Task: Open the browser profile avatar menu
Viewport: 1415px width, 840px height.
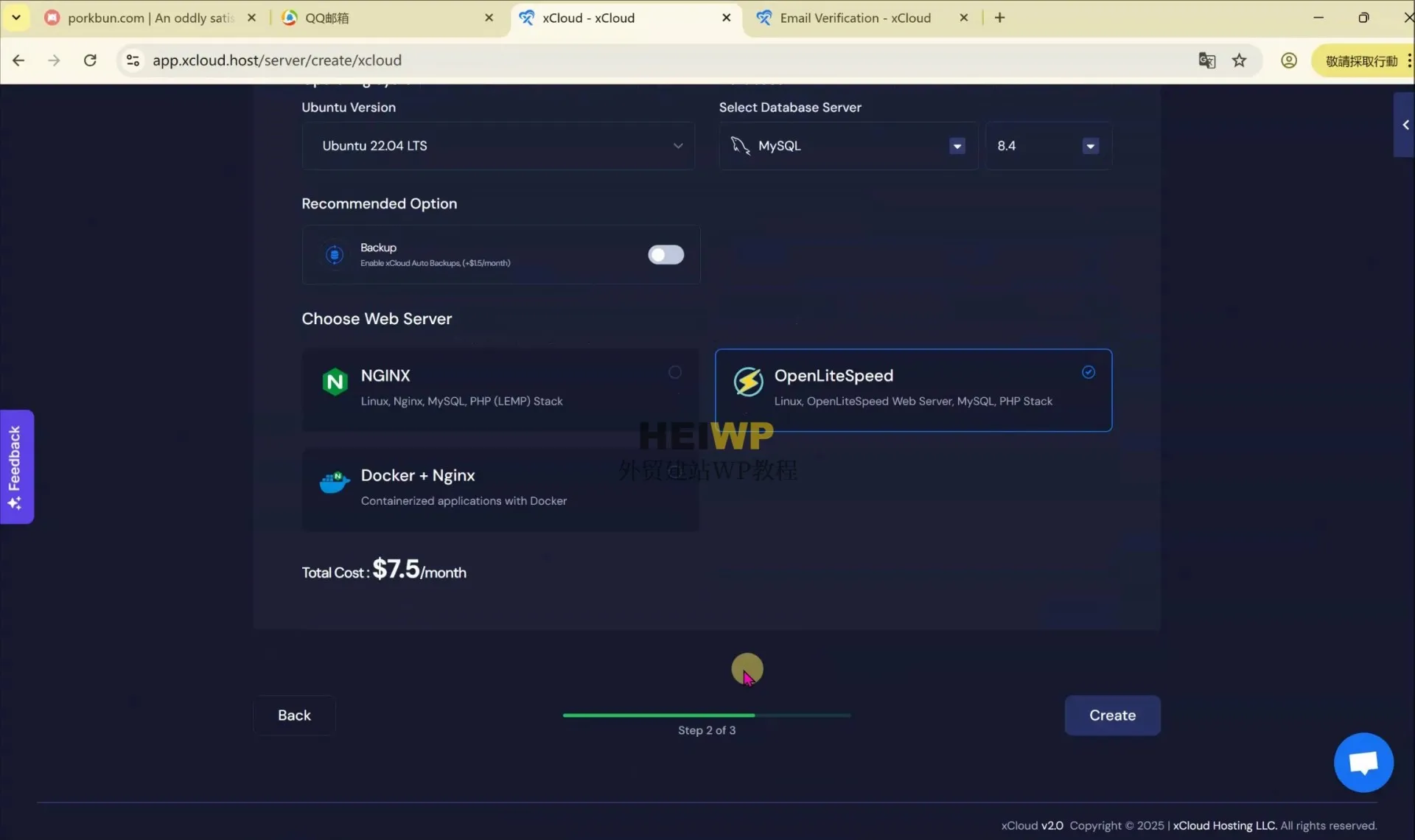Action: (1289, 60)
